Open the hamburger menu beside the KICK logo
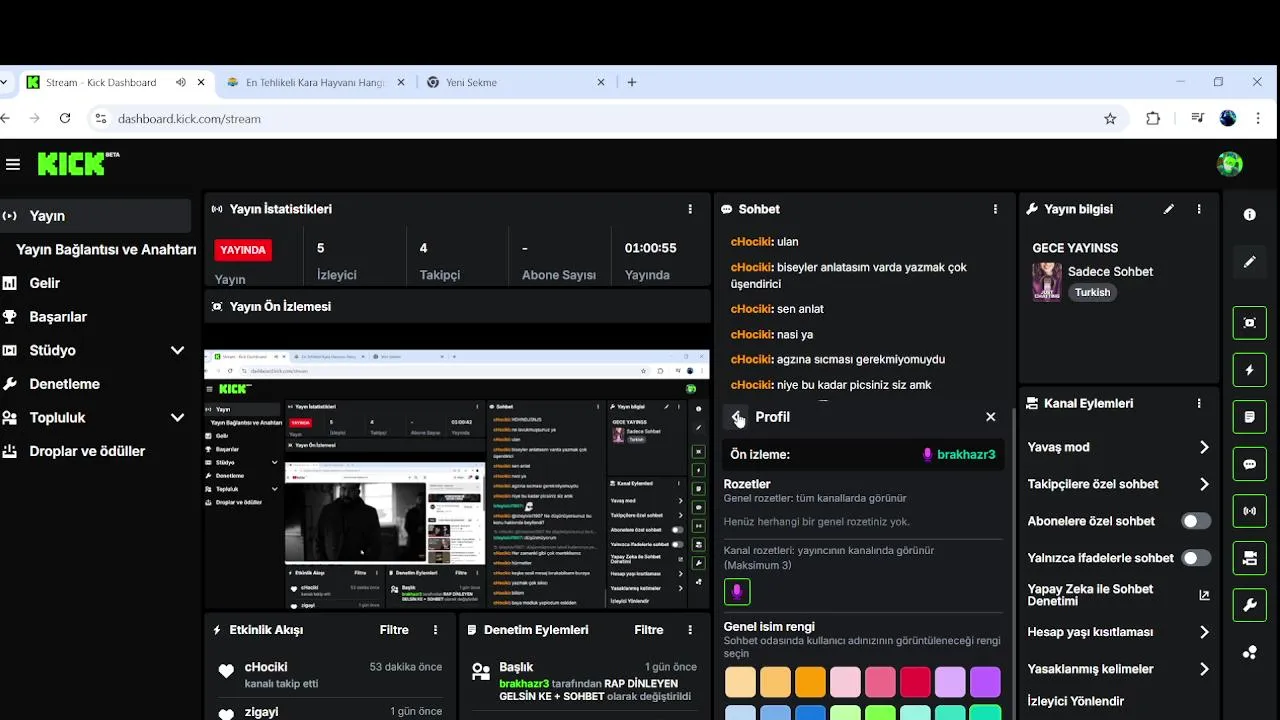 [x=12, y=164]
